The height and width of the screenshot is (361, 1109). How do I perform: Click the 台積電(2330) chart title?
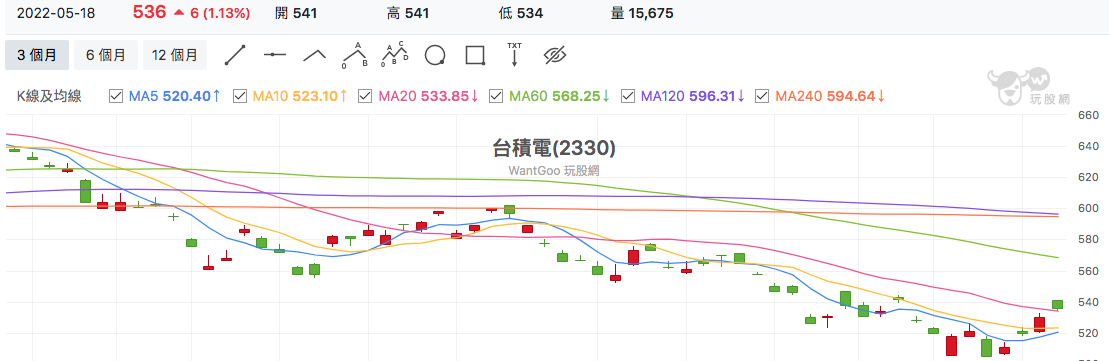tap(554, 148)
